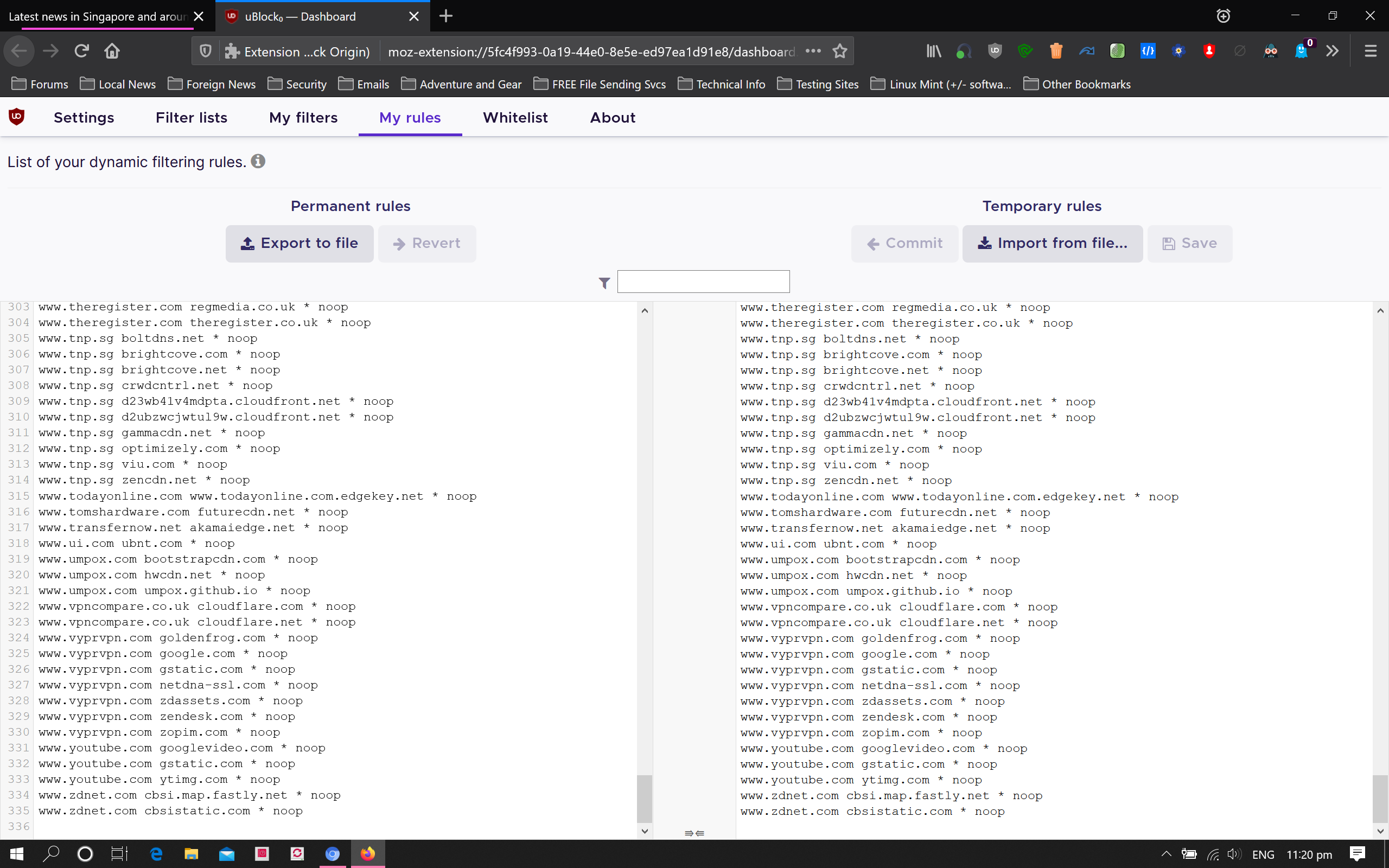Open the Firefox hamburger application menu
The height and width of the screenshot is (868, 1389).
click(1371, 51)
